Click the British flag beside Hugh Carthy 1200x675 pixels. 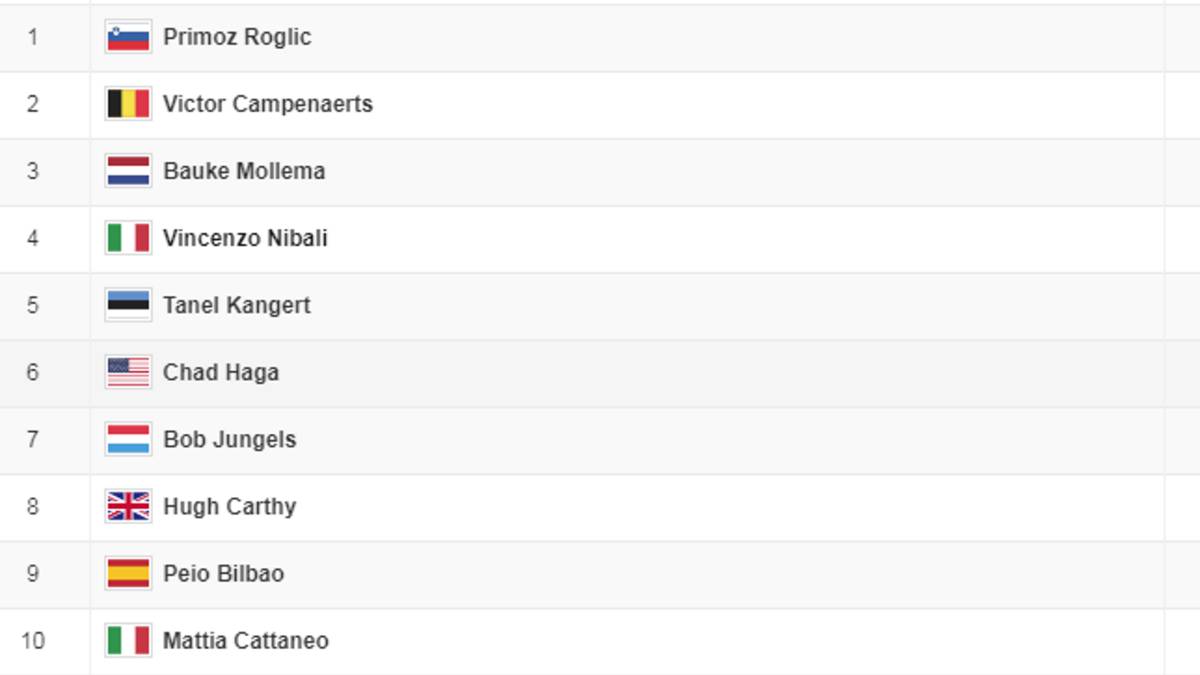pyautogui.click(x=128, y=506)
